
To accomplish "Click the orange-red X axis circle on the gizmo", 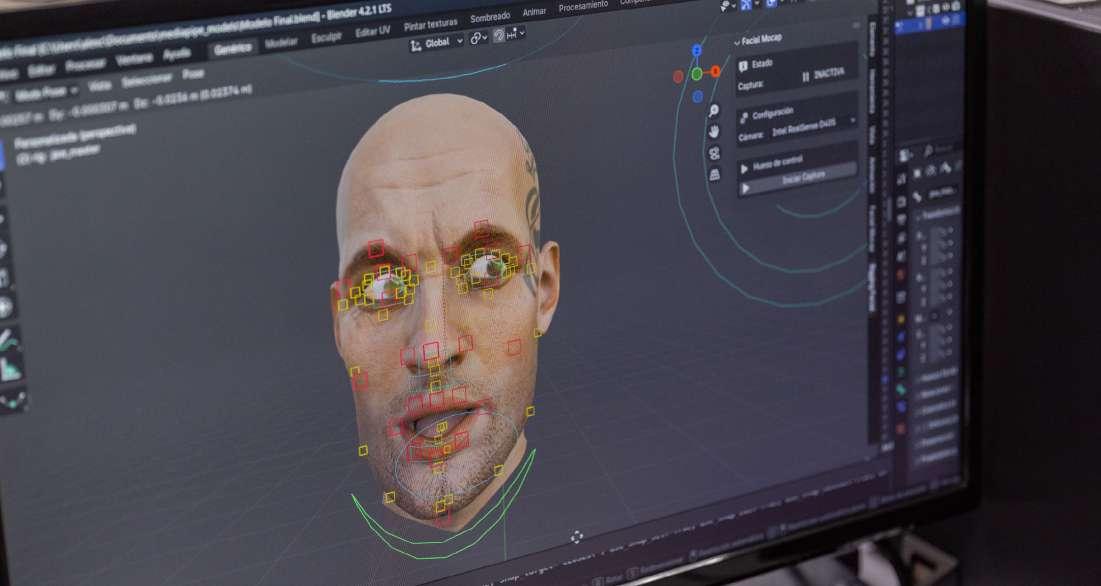I will pyautogui.click(x=715, y=71).
